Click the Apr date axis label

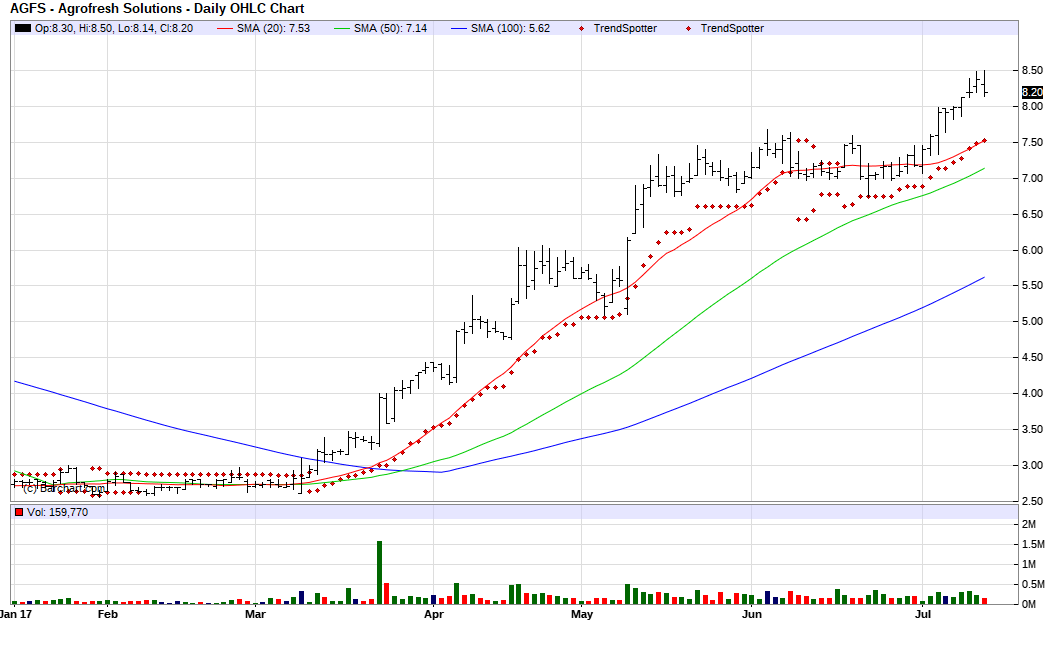433,615
